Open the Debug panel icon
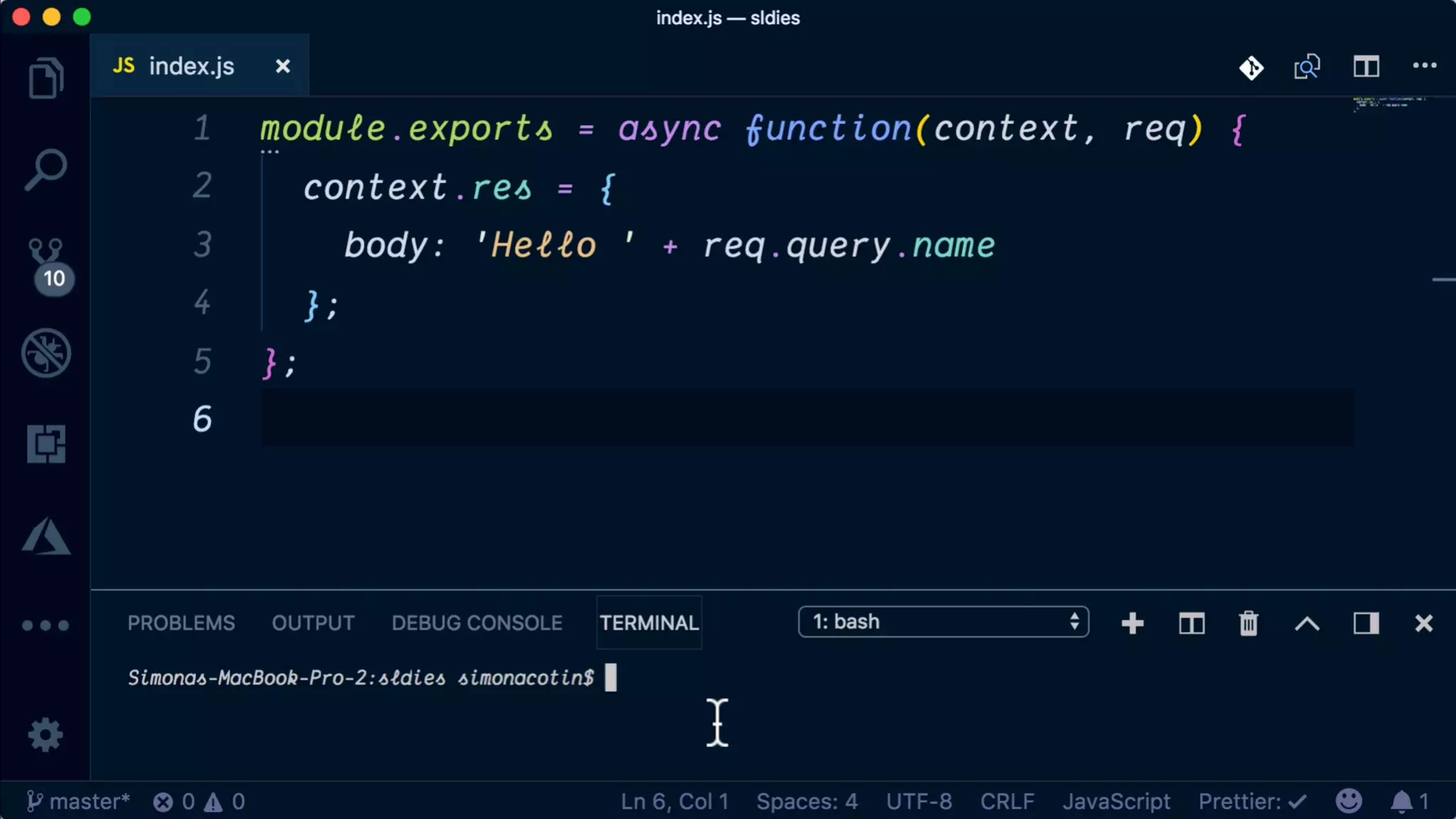The height and width of the screenshot is (819, 1456). tap(45, 353)
